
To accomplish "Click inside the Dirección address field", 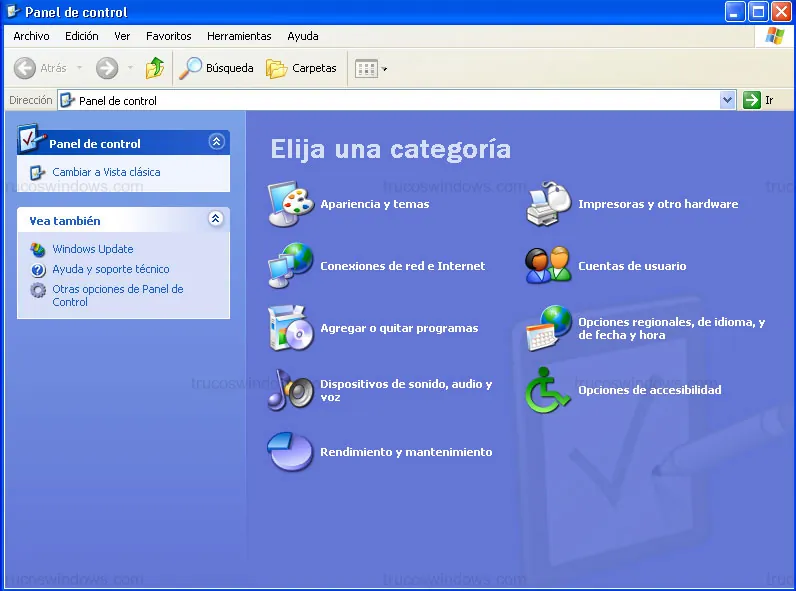I will click(400, 100).
